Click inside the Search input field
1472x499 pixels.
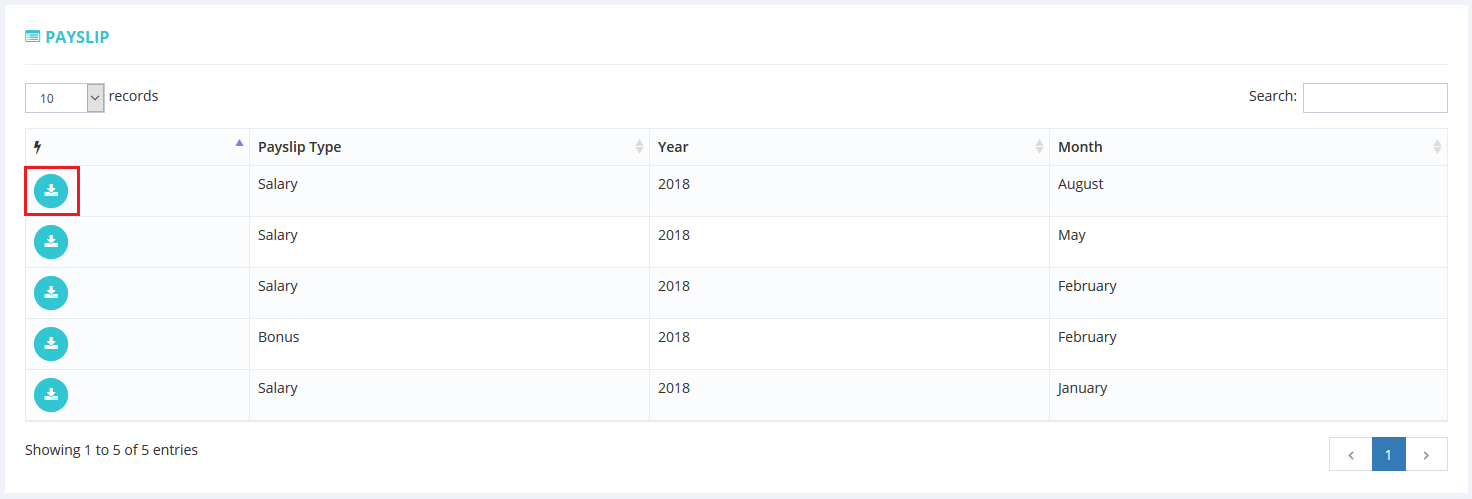(x=1374, y=97)
